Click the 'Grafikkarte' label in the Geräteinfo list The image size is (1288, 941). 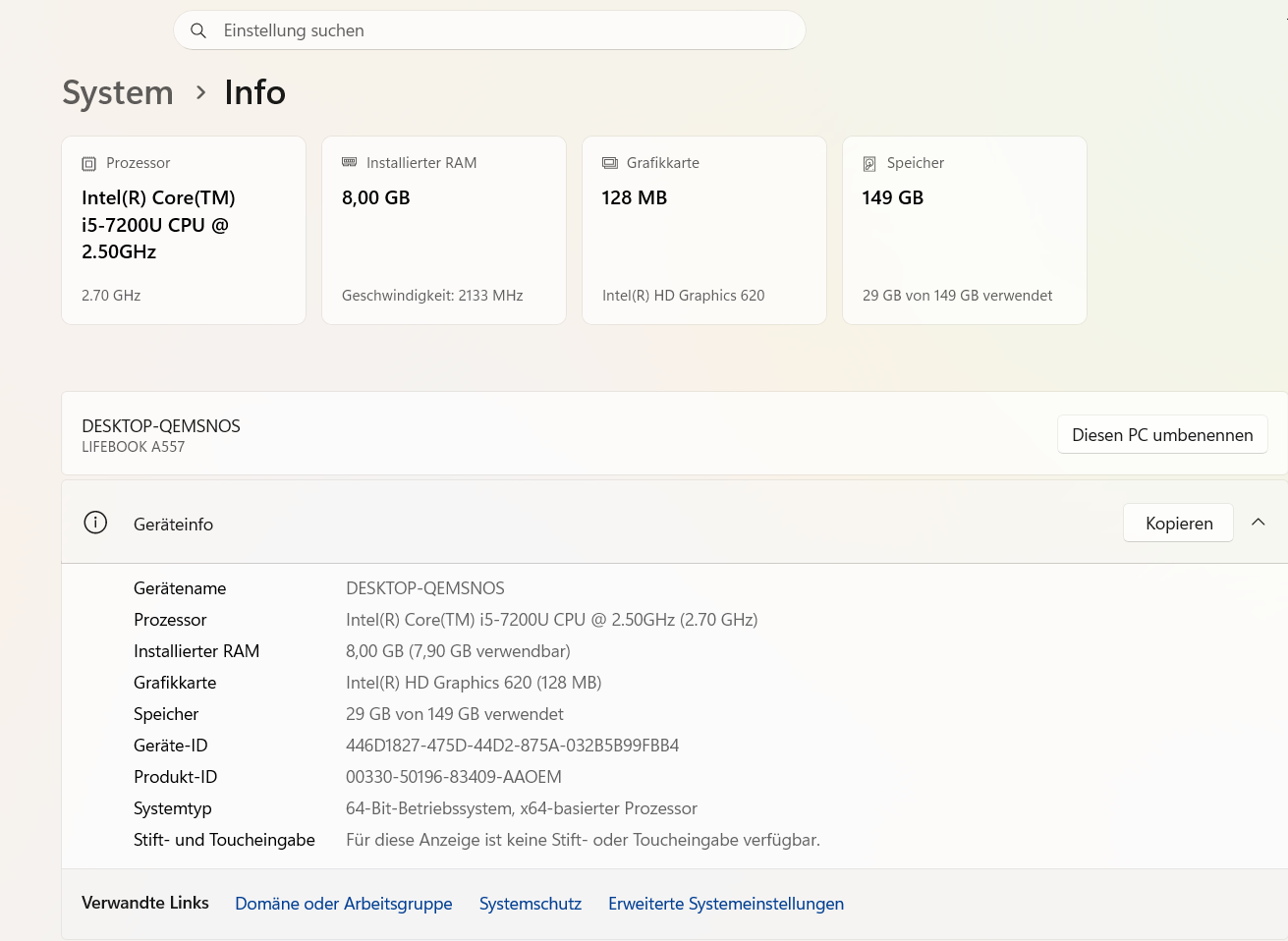(175, 683)
